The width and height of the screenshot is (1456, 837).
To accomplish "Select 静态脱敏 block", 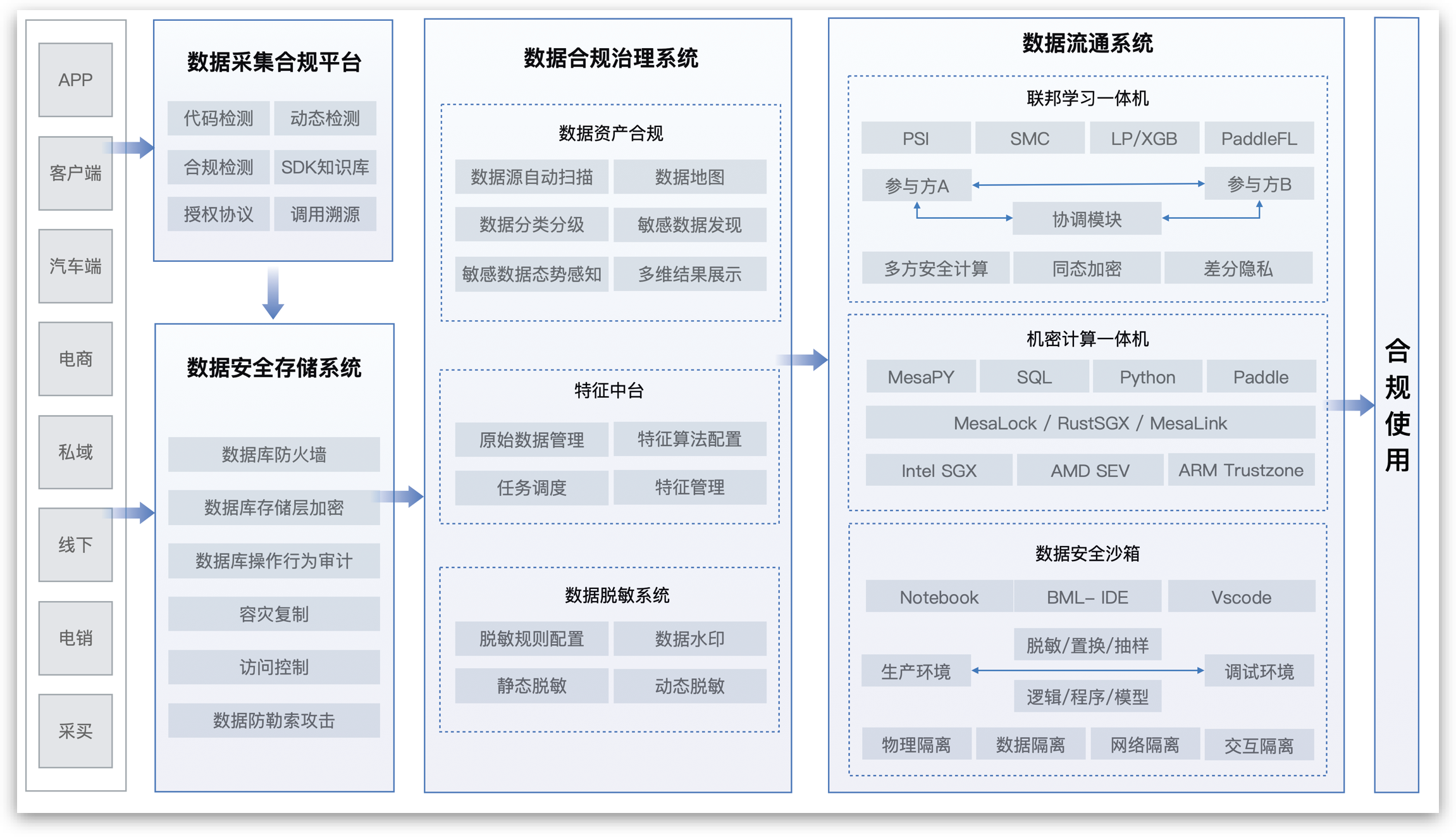I will click(531, 686).
